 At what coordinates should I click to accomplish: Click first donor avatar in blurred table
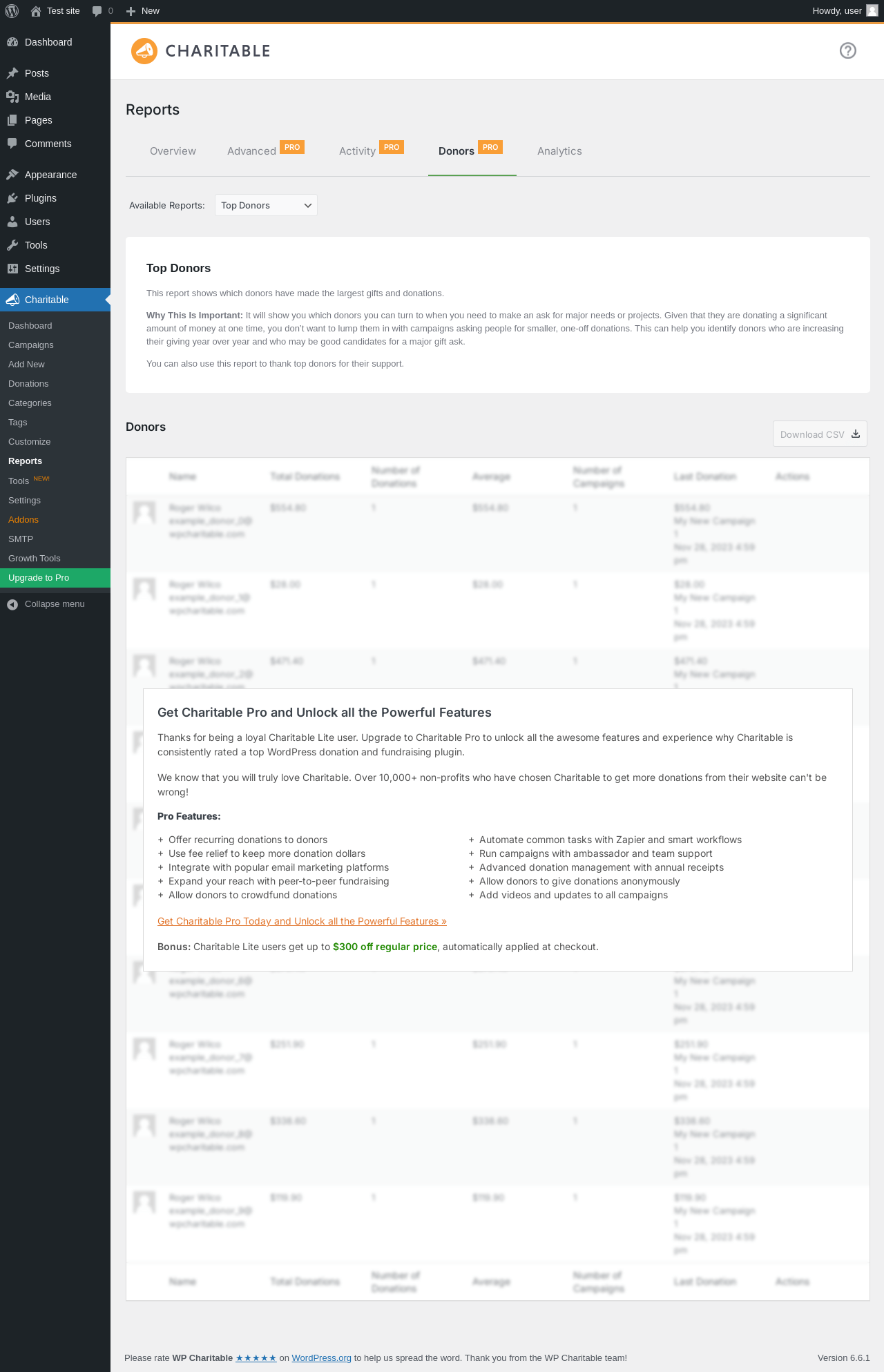(x=144, y=513)
